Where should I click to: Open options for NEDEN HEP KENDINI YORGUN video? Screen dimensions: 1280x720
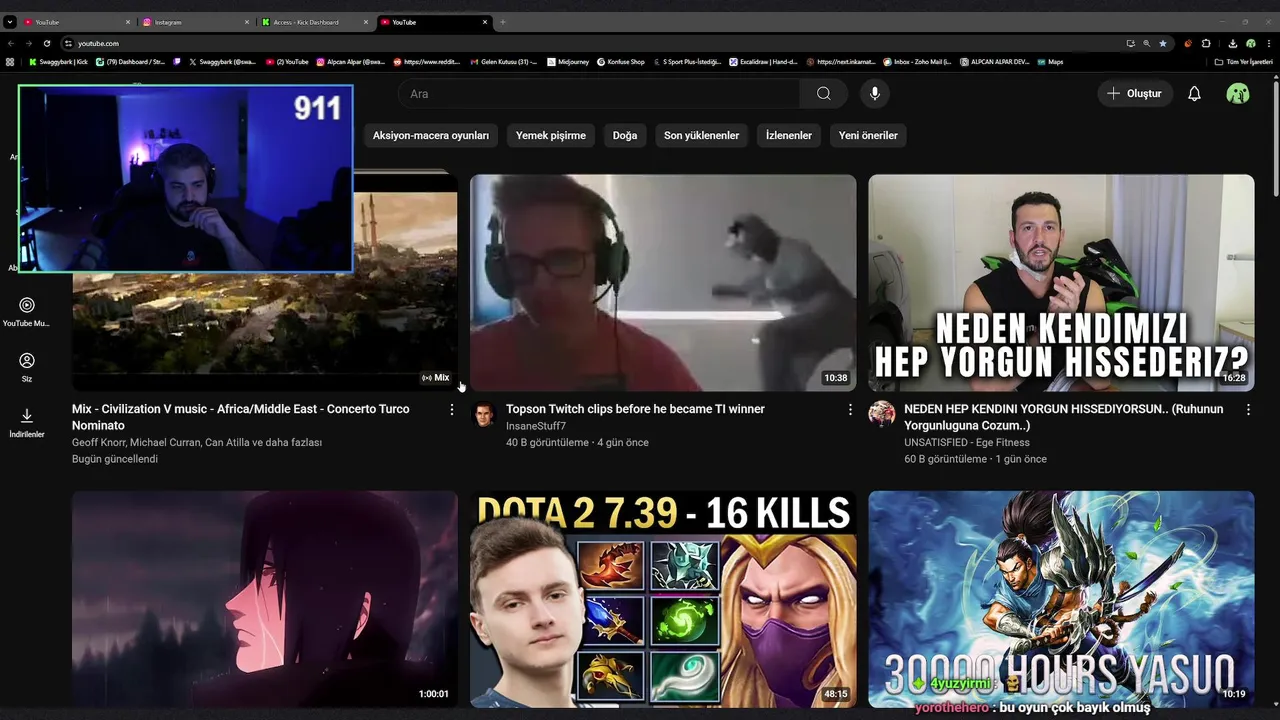coord(1248,410)
